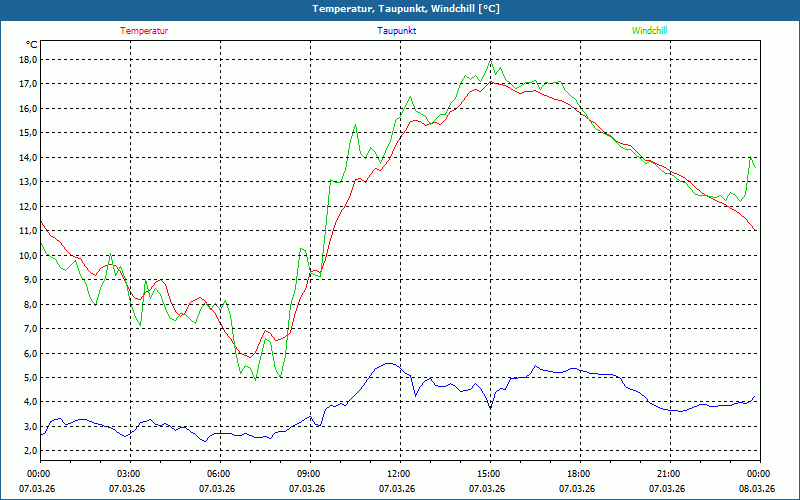
Task: Click the 08.03.26 date label
Action: click(x=757, y=489)
